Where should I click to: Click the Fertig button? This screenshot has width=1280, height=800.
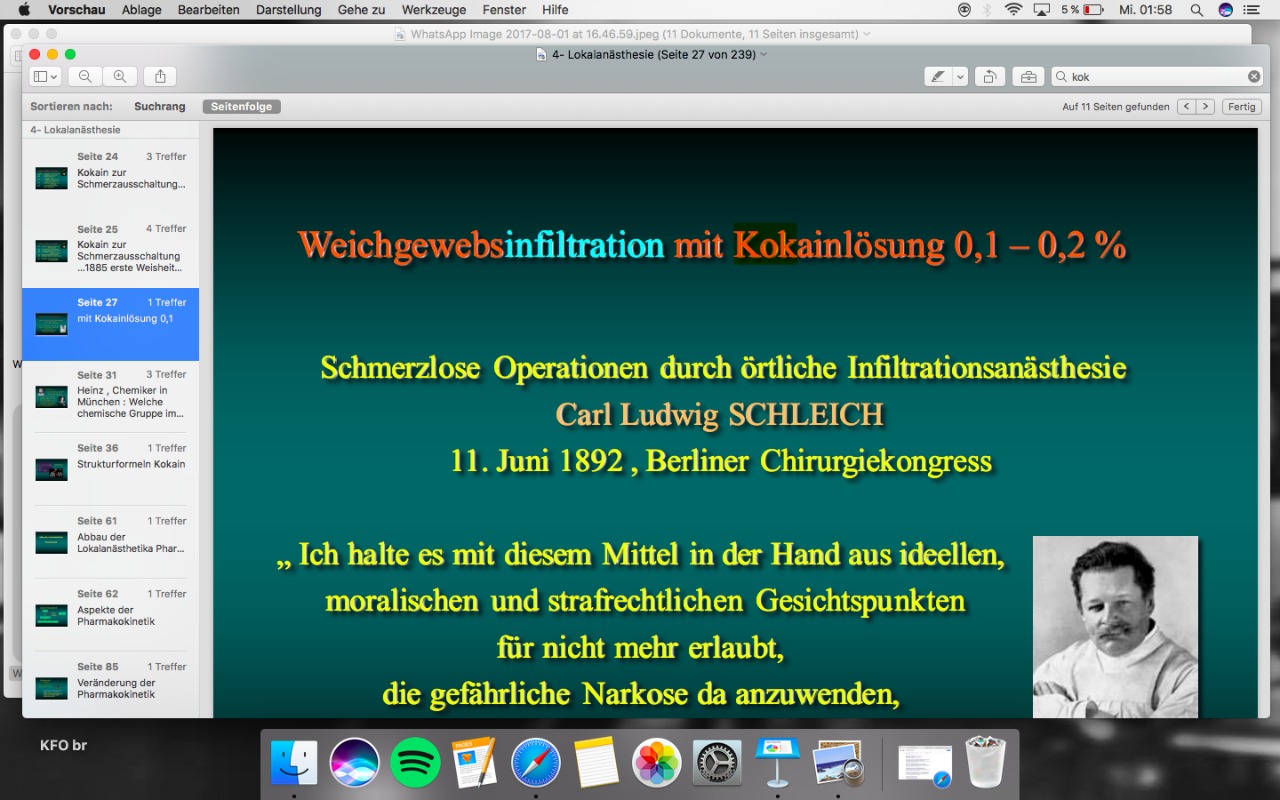(x=1241, y=107)
